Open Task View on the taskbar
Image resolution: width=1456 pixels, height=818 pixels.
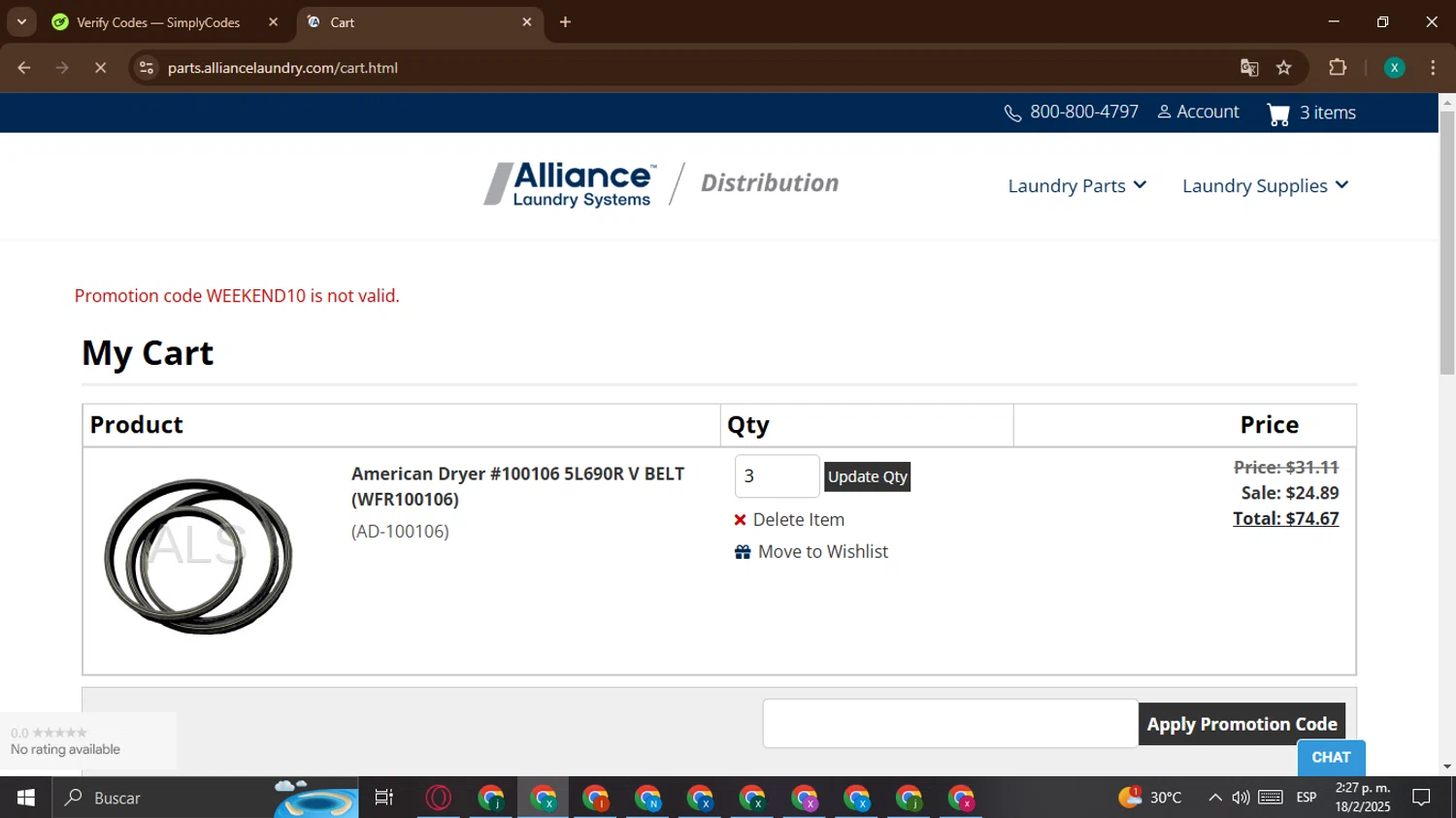click(384, 798)
